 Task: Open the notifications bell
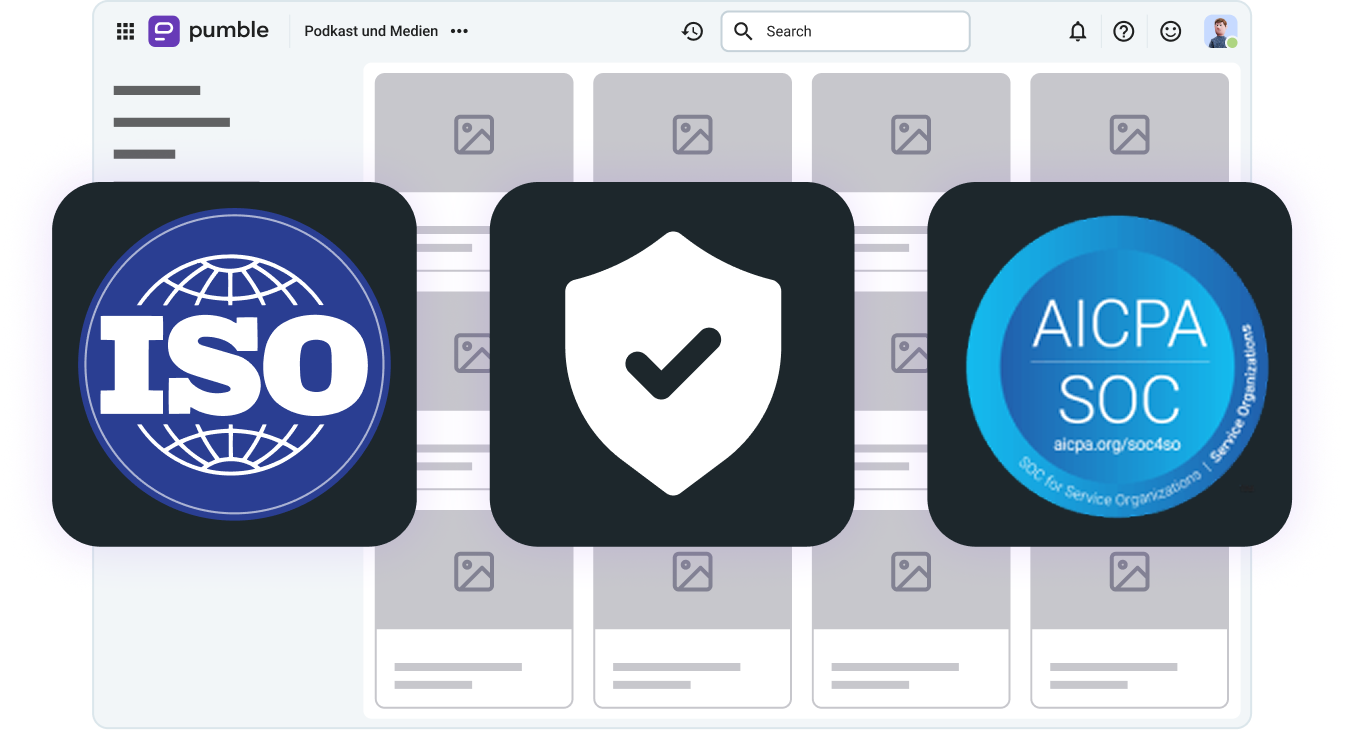pos(1077,32)
